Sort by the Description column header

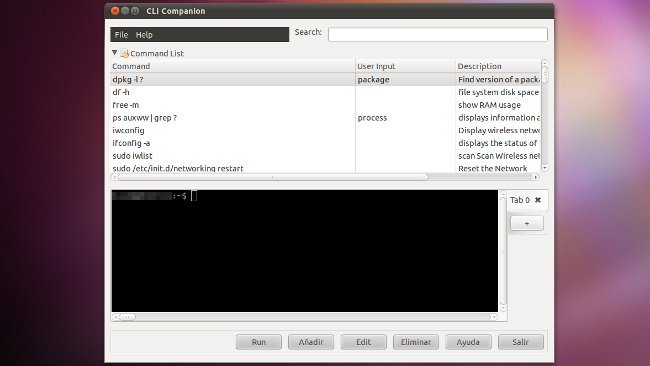click(498, 66)
